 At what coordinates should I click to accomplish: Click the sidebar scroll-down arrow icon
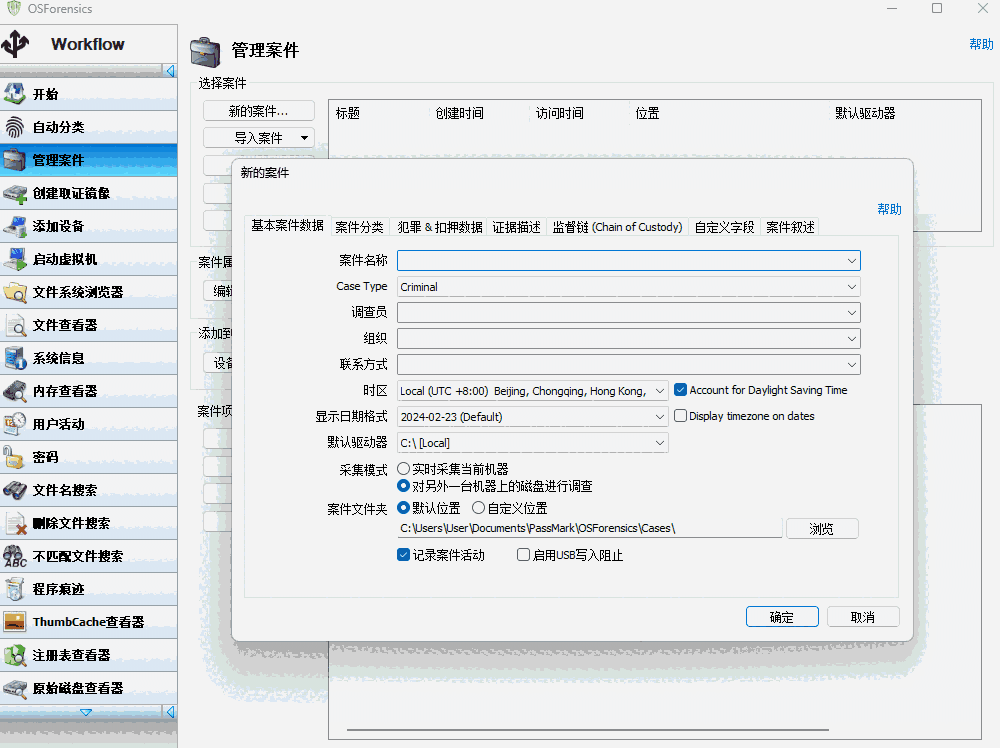tap(85, 712)
